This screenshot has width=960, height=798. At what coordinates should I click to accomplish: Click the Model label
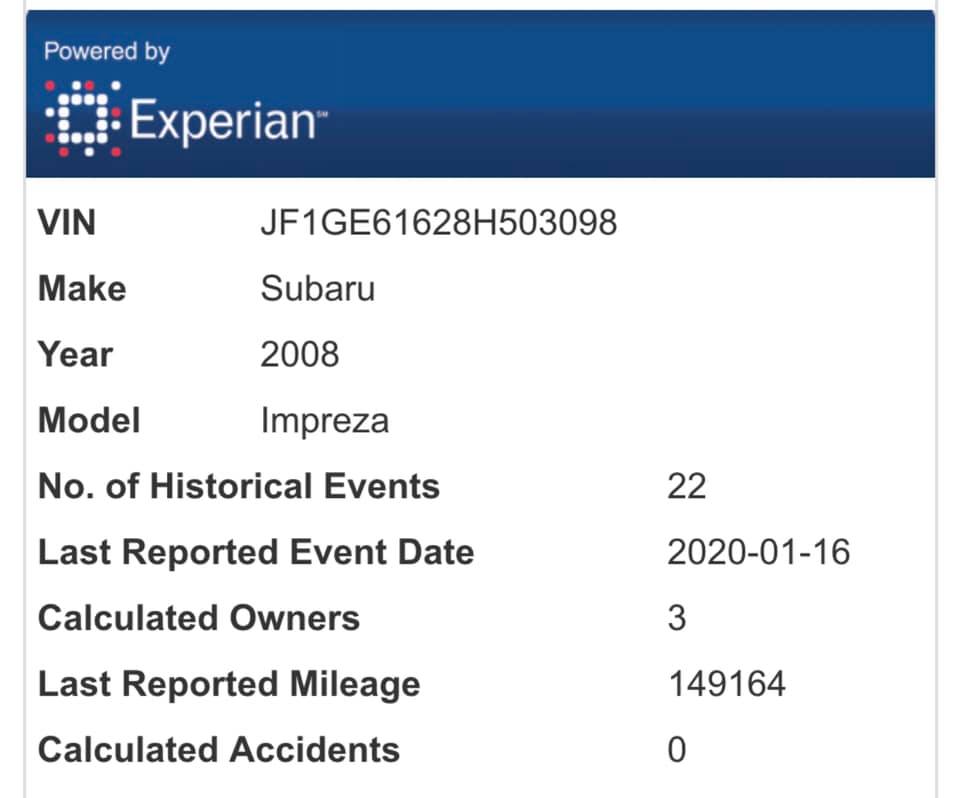pos(89,420)
